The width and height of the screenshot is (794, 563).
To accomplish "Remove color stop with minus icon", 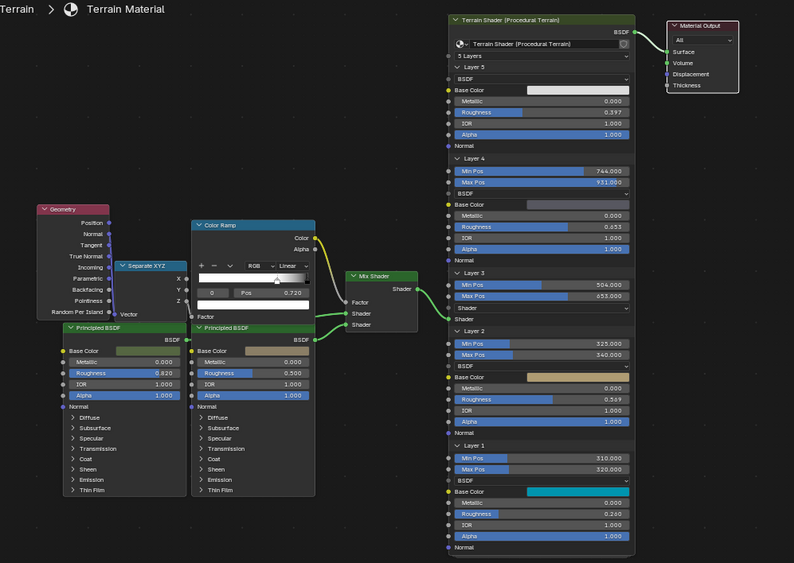I will 214,266.
